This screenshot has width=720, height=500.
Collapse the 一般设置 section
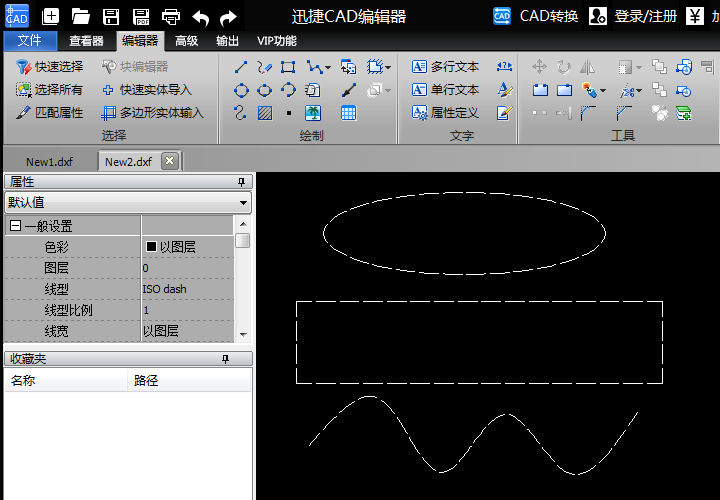(15, 225)
